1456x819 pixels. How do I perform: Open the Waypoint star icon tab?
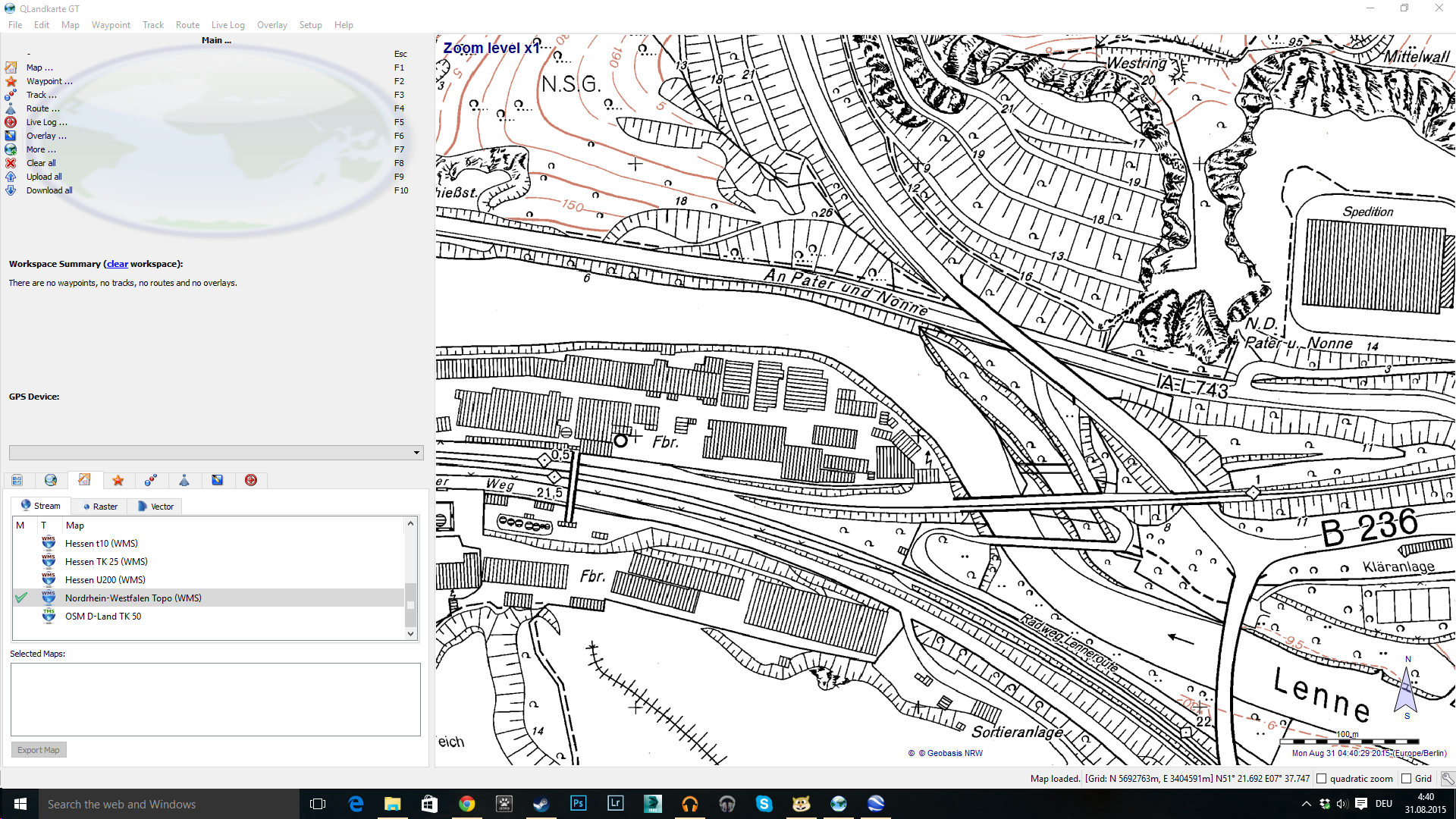118,480
